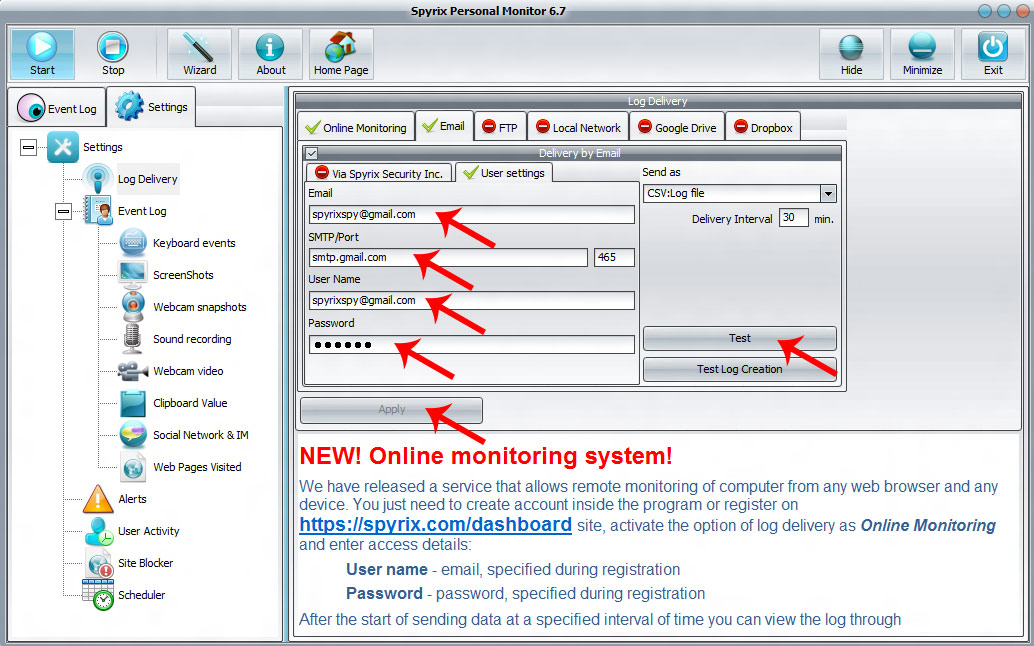Image resolution: width=1034 pixels, height=646 pixels.
Task: Open the Local Network delivery tab
Action: click(x=578, y=127)
